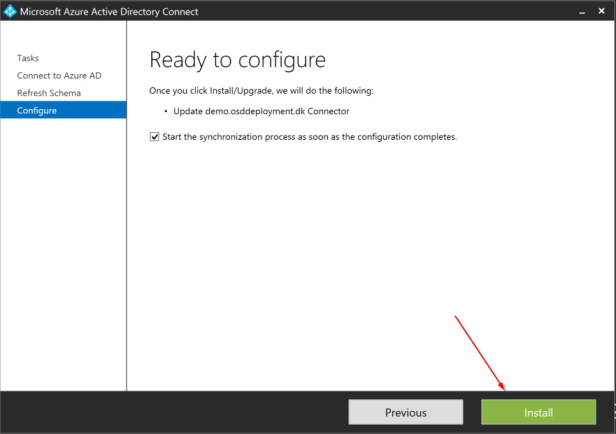Toggle the start synchronization checkbox
The image size is (616, 434).
154,137
